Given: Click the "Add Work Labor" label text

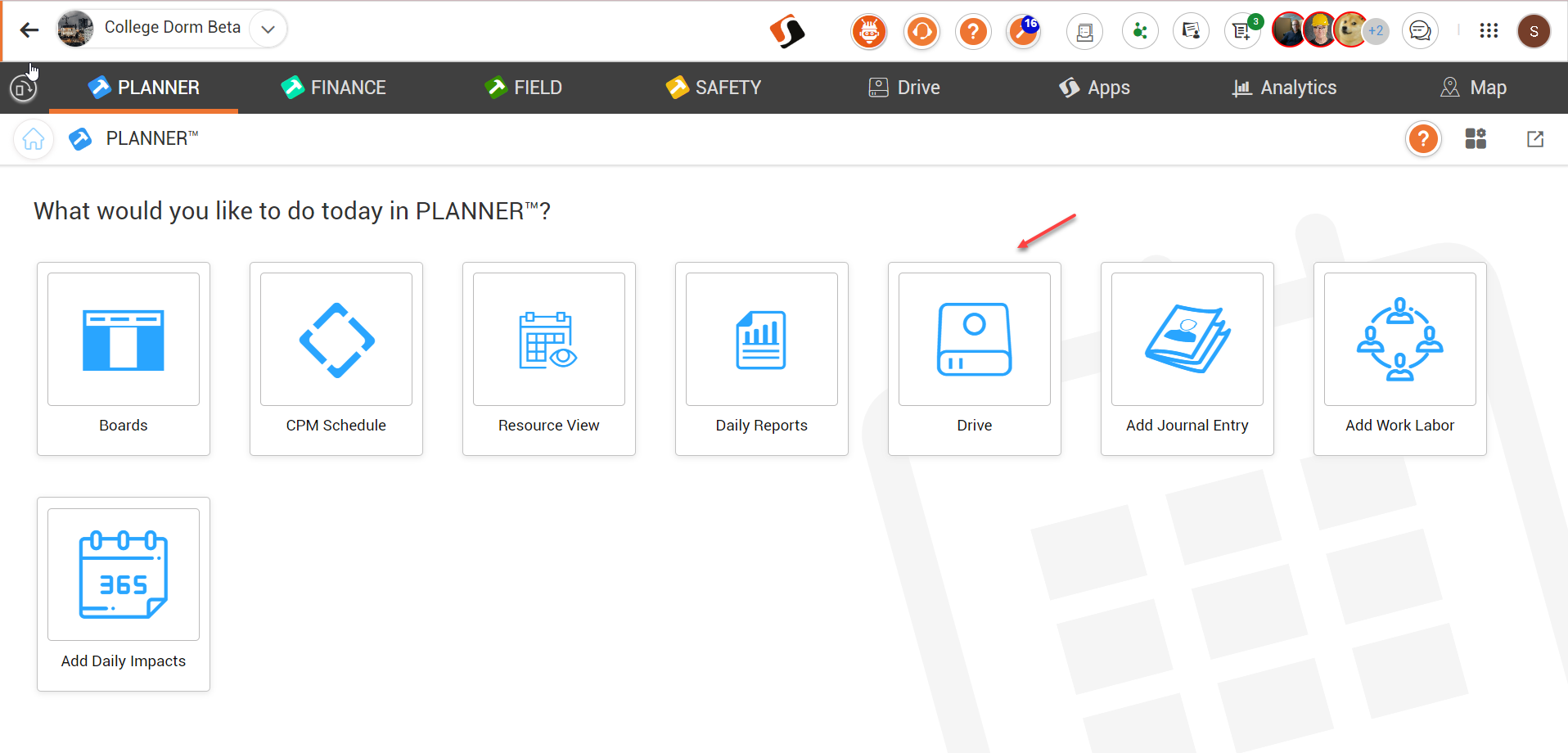Looking at the screenshot, I should 1400,426.
